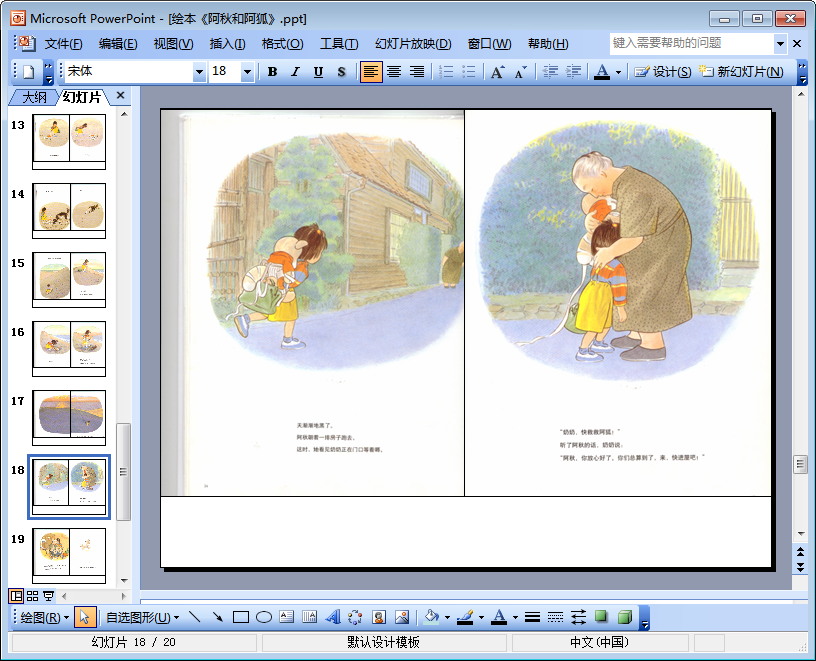The width and height of the screenshot is (816, 661).
Task: Select the Line drawing tool
Action: (195, 618)
